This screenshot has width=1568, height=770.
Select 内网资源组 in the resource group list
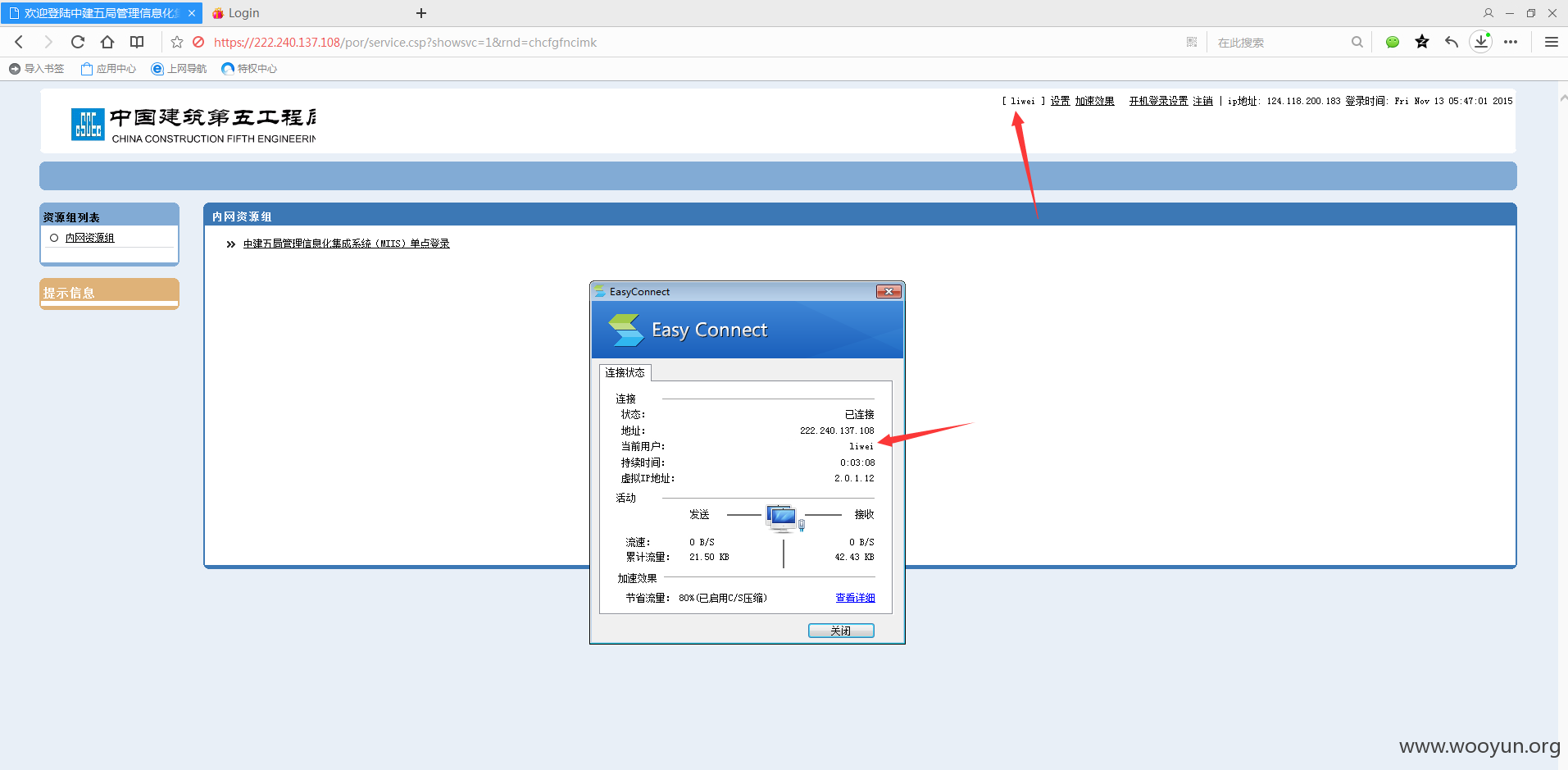[89, 238]
